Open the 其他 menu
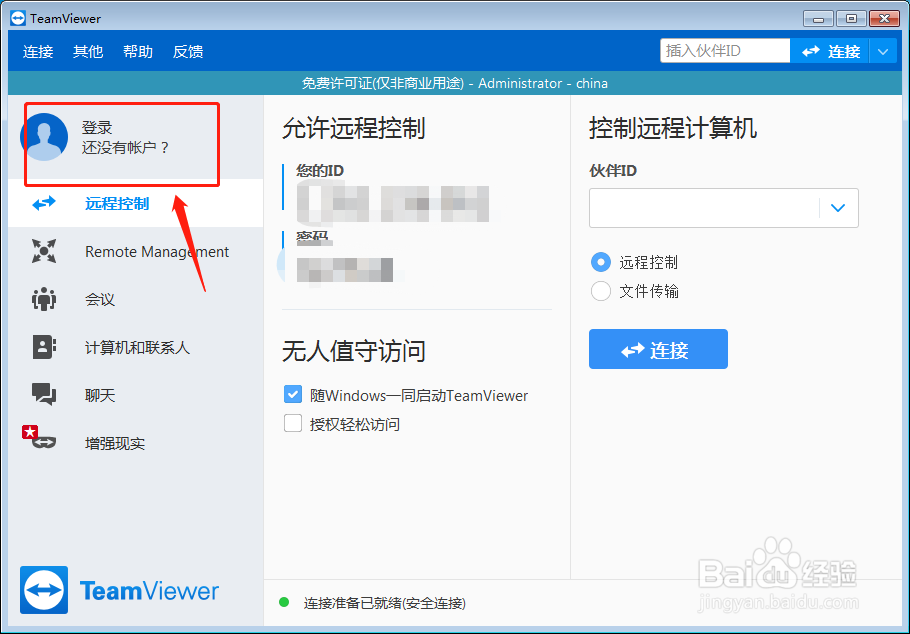The height and width of the screenshot is (634, 910). (x=88, y=52)
